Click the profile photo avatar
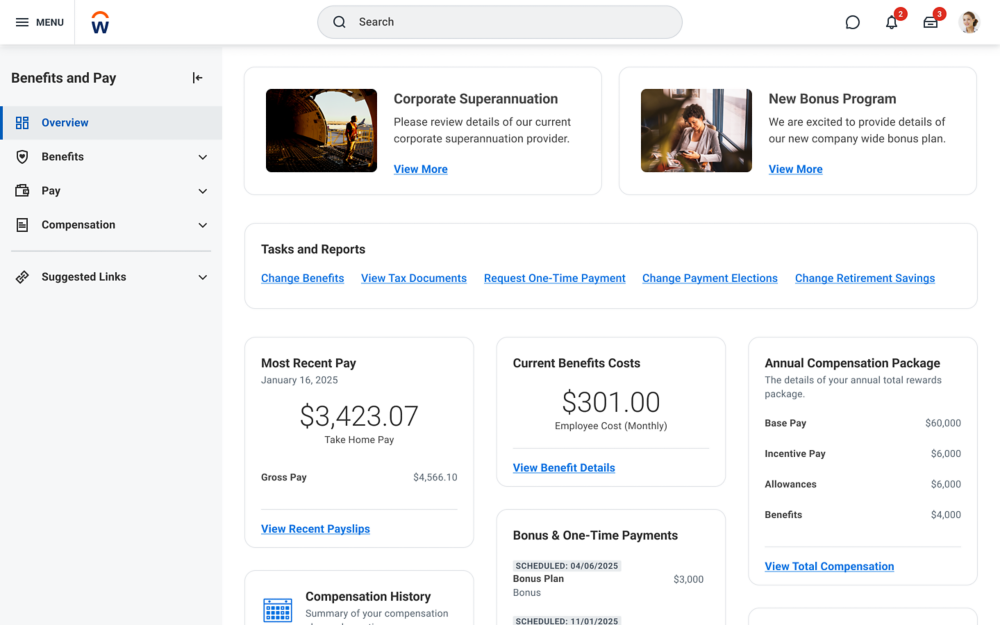 969,21
